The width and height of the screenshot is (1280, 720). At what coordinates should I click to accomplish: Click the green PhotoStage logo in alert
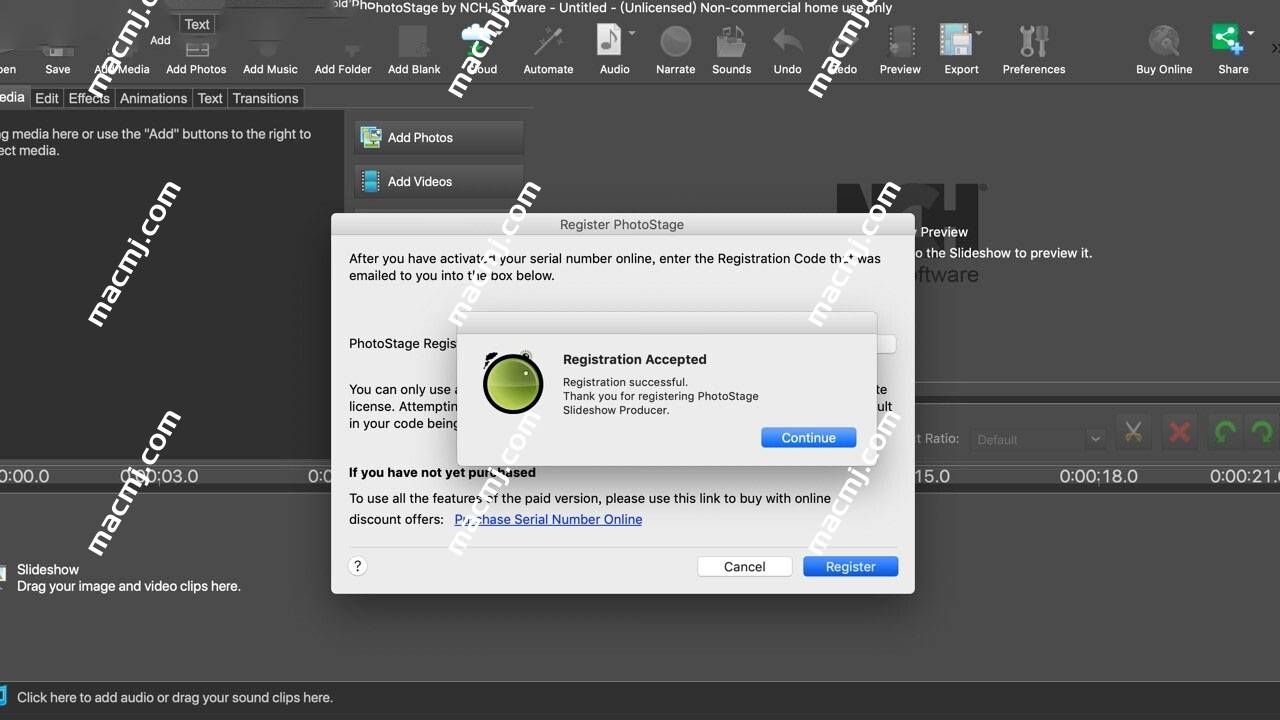click(x=513, y=383)
